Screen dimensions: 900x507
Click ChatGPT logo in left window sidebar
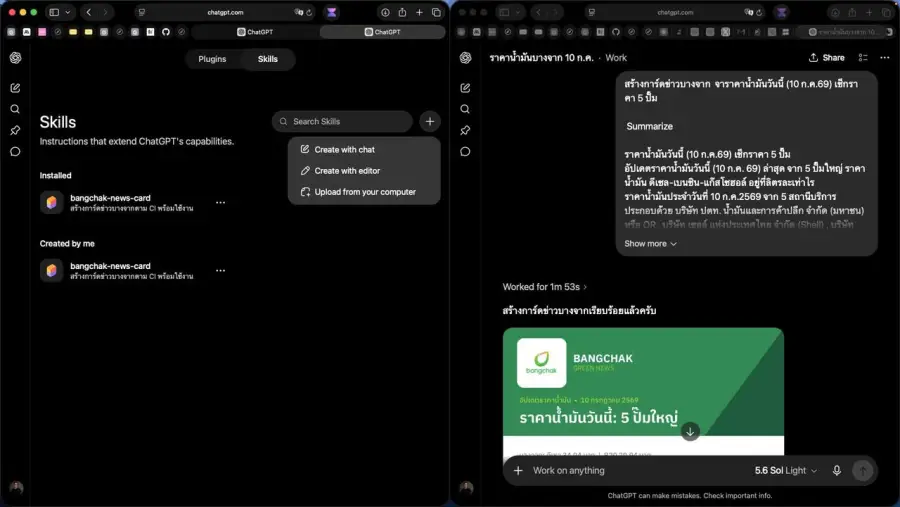click(15, 57)
